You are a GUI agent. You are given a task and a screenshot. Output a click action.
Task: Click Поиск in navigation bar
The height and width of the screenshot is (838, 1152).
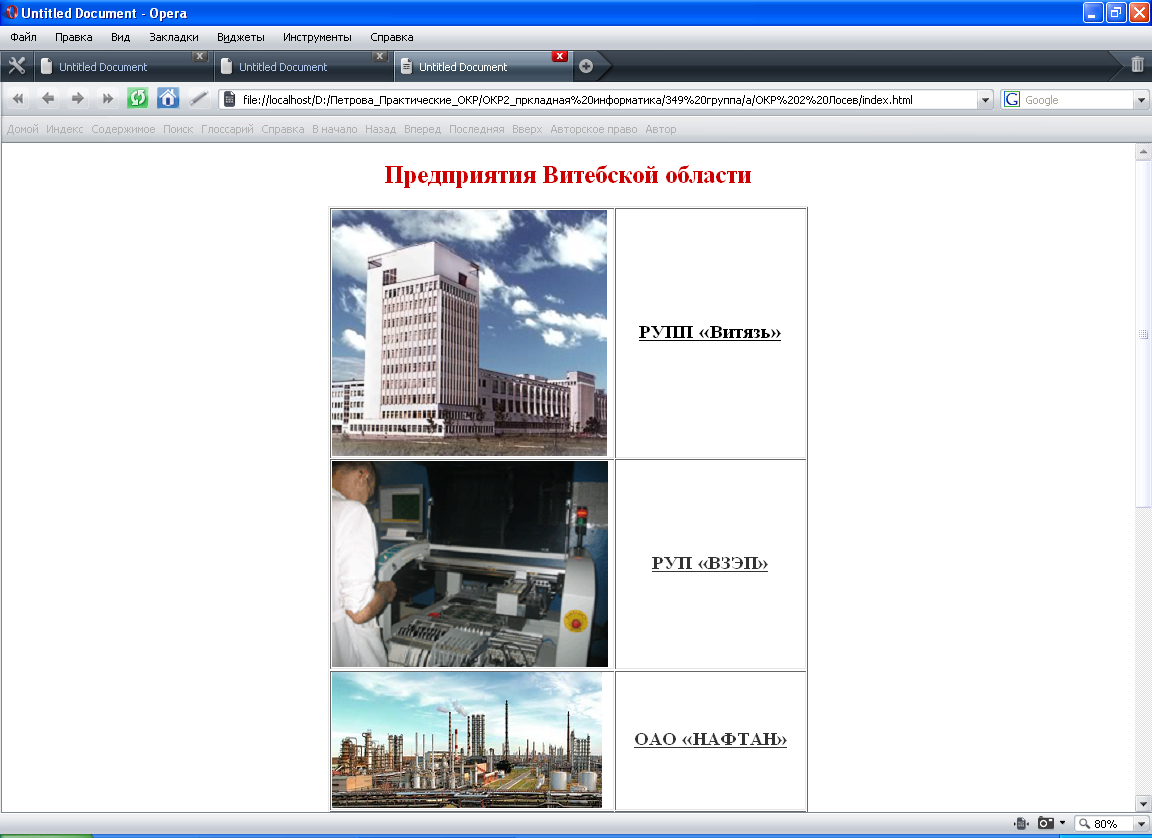[178, 129]
